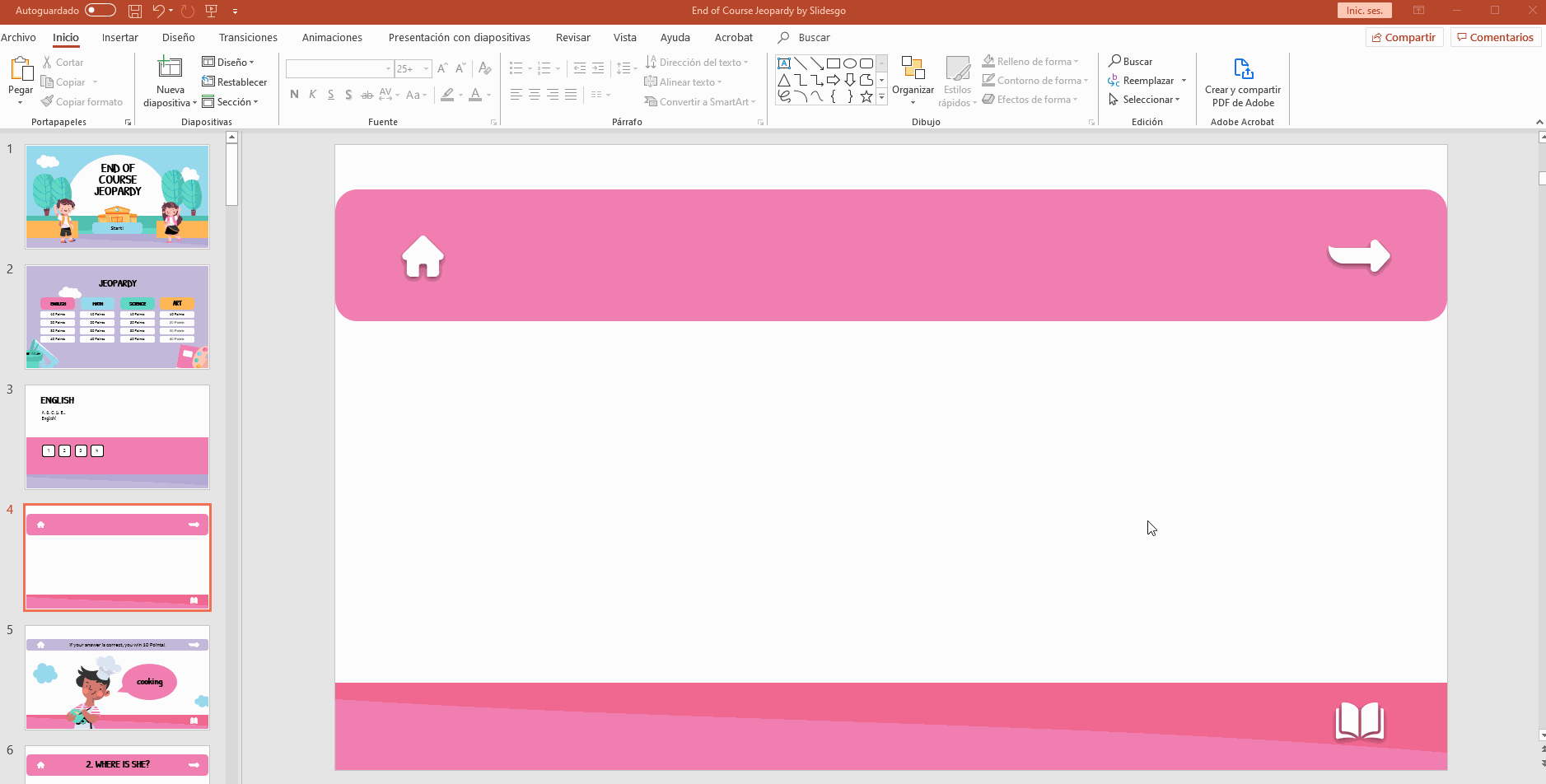Open the Sección dropdown
The image size is (1546, 784).
(x=231, y=102)
